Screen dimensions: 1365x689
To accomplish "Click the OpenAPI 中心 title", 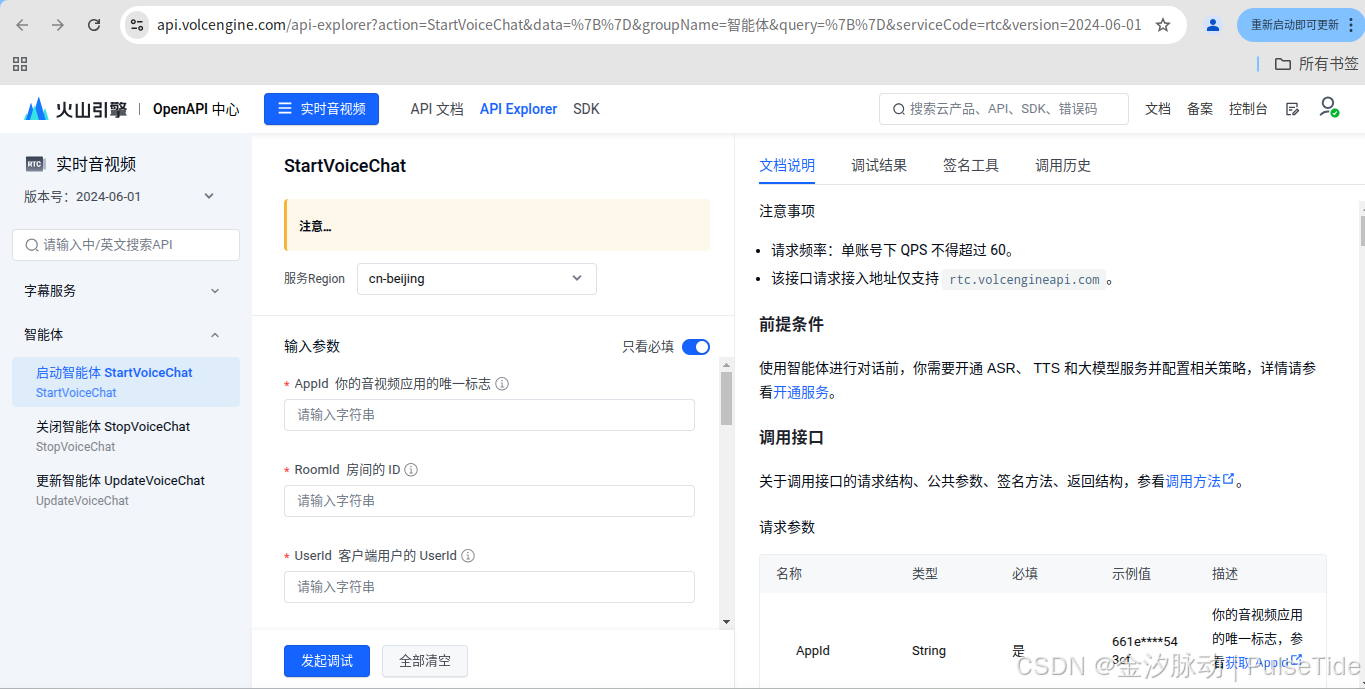I will click(x=196, y=109).
